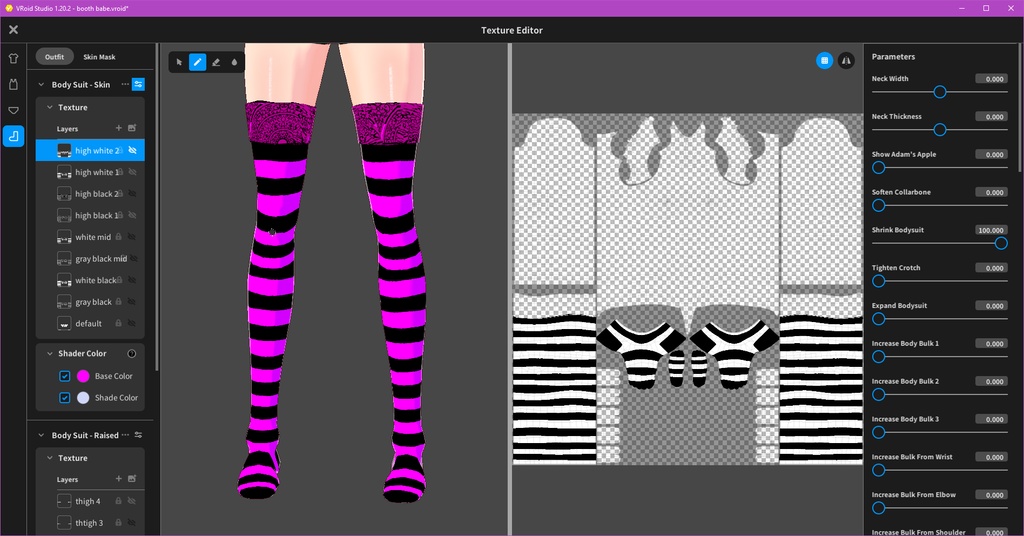Switch to the Outfit tab
The image size is (1024, 536).
pyautogui.click(x=54, y=57)
